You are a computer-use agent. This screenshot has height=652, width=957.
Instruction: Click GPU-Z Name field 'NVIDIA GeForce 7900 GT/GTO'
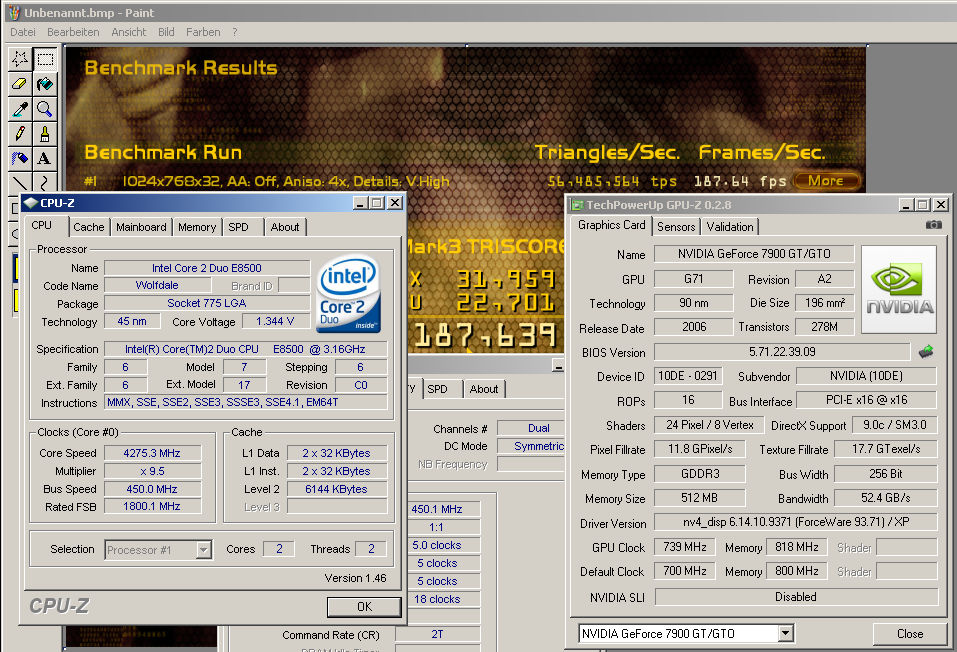(x=754, y=254)
